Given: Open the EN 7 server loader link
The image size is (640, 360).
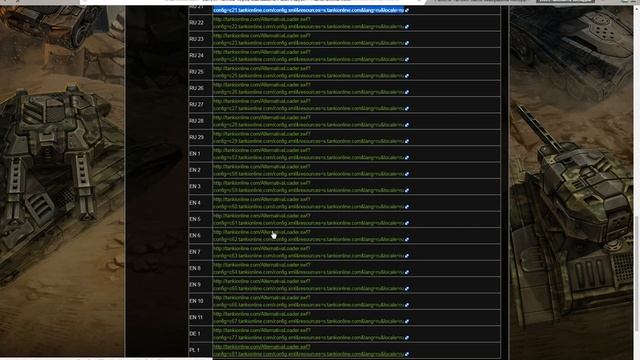Looking at the screenshot, I should click(x=308, y=252).
